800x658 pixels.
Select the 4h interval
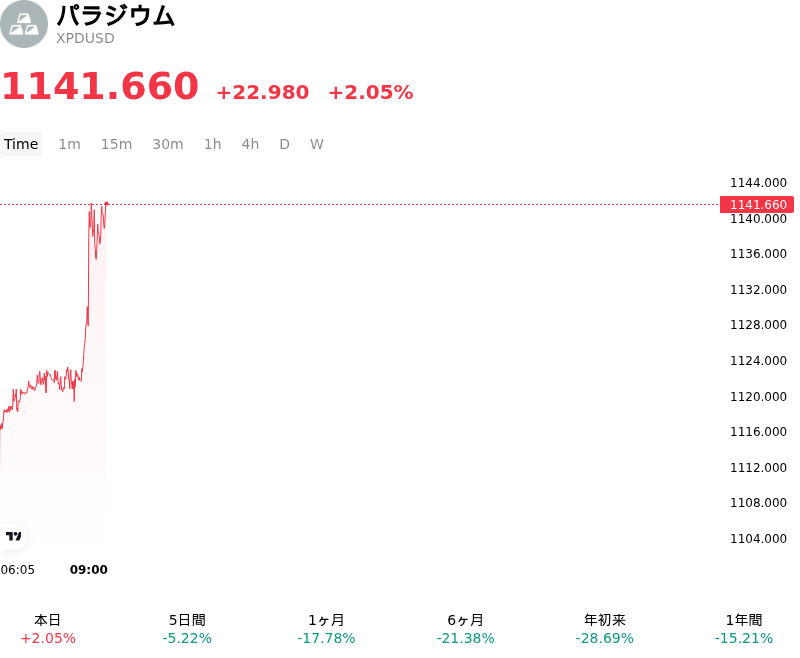click(x=250, y=144)
